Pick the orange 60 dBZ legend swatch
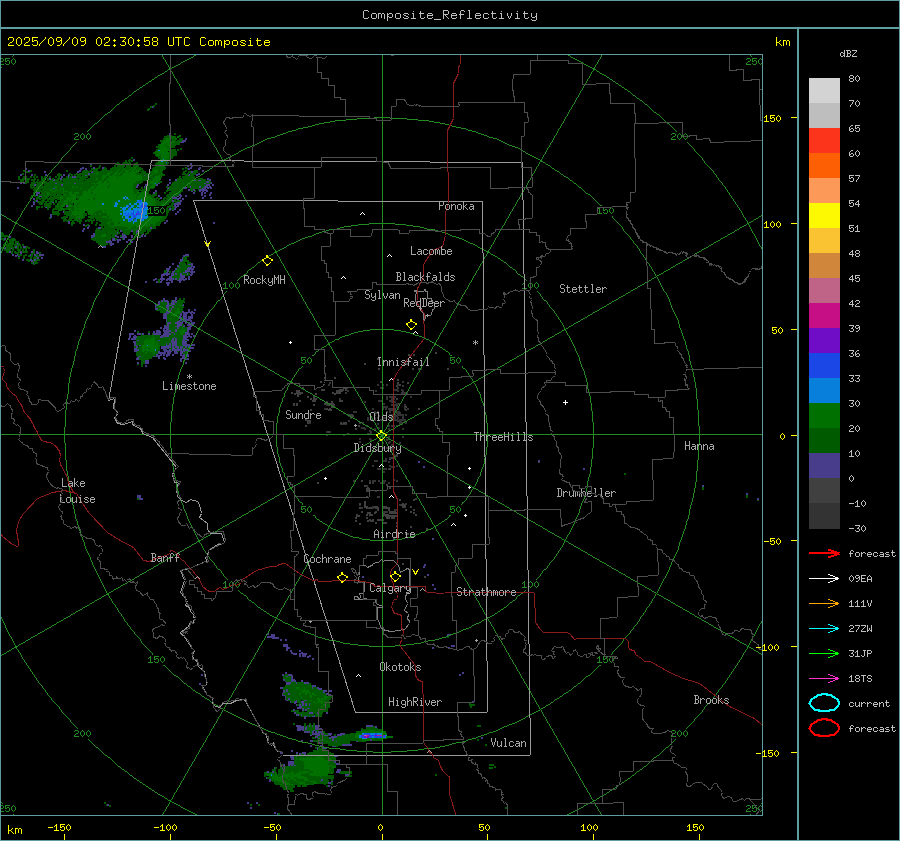 824,165
